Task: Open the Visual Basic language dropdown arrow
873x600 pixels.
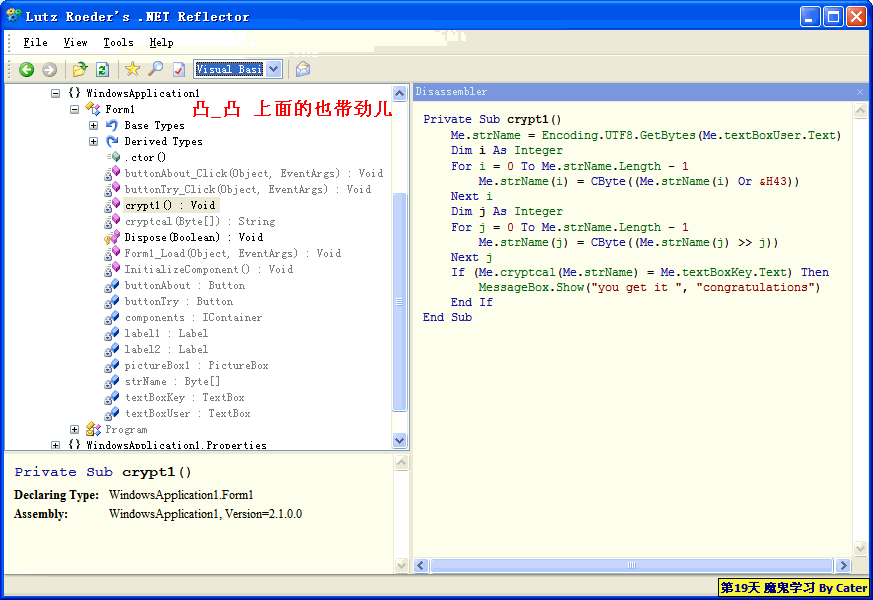Action: (x=273, y=69)
